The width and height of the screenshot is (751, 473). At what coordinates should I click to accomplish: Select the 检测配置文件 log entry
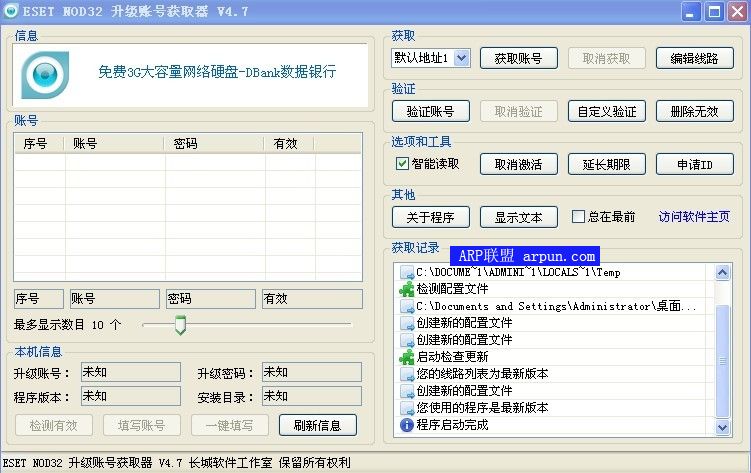click(553, 289)
